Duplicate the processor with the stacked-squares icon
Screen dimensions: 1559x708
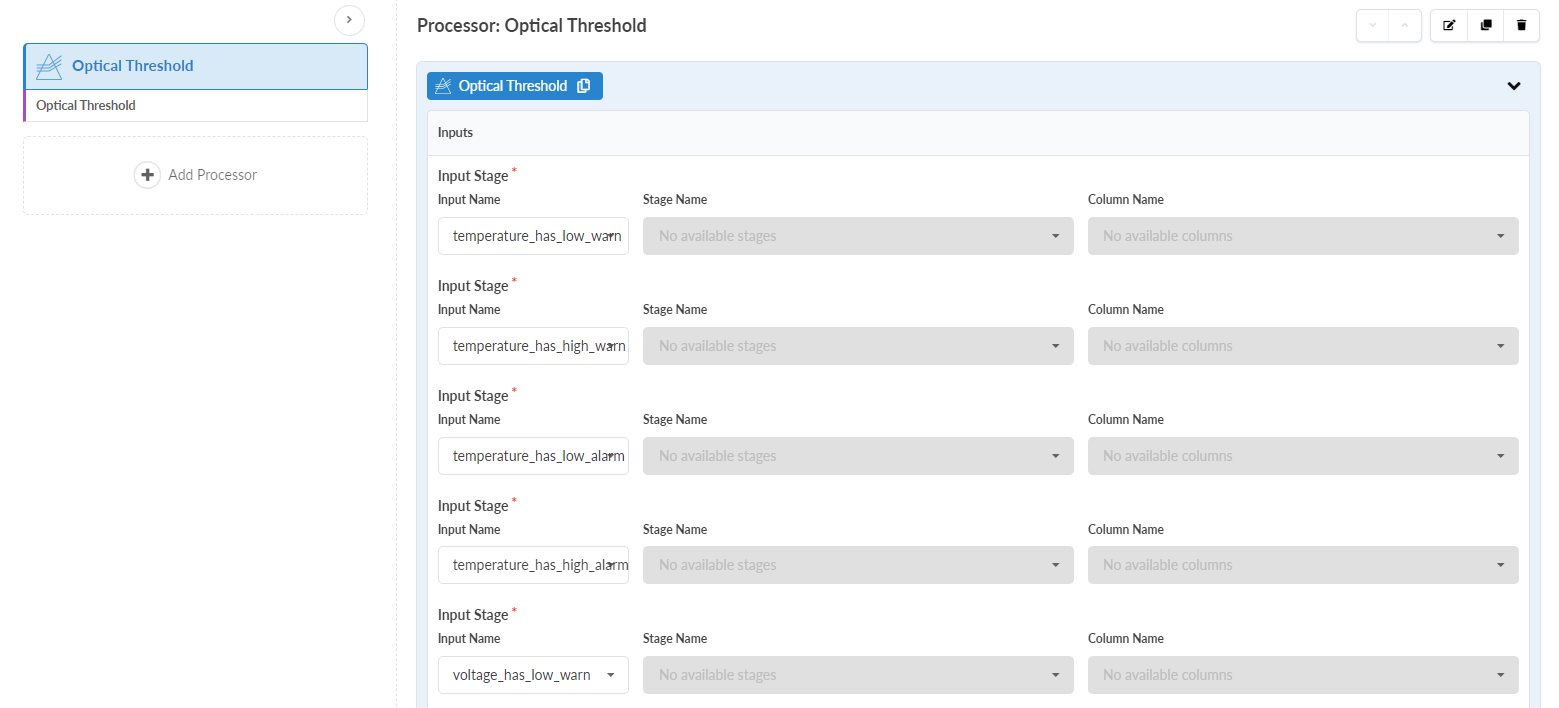[1486, 25]
